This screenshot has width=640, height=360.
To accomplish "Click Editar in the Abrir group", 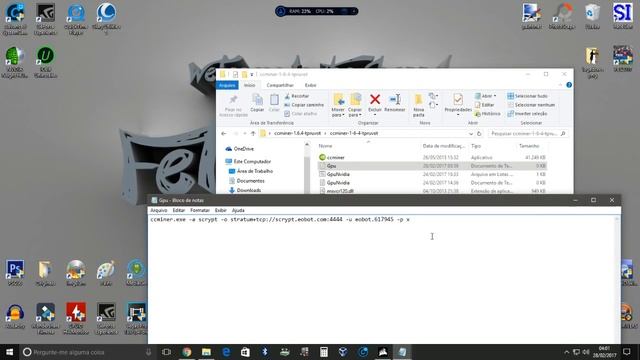I will (484, 105).
